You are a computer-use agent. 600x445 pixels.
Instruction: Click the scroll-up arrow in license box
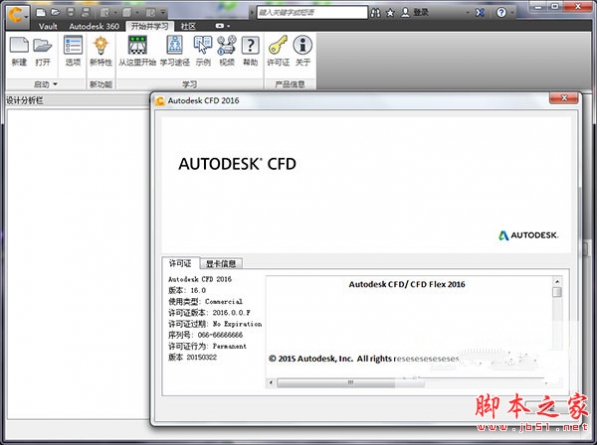558,281
